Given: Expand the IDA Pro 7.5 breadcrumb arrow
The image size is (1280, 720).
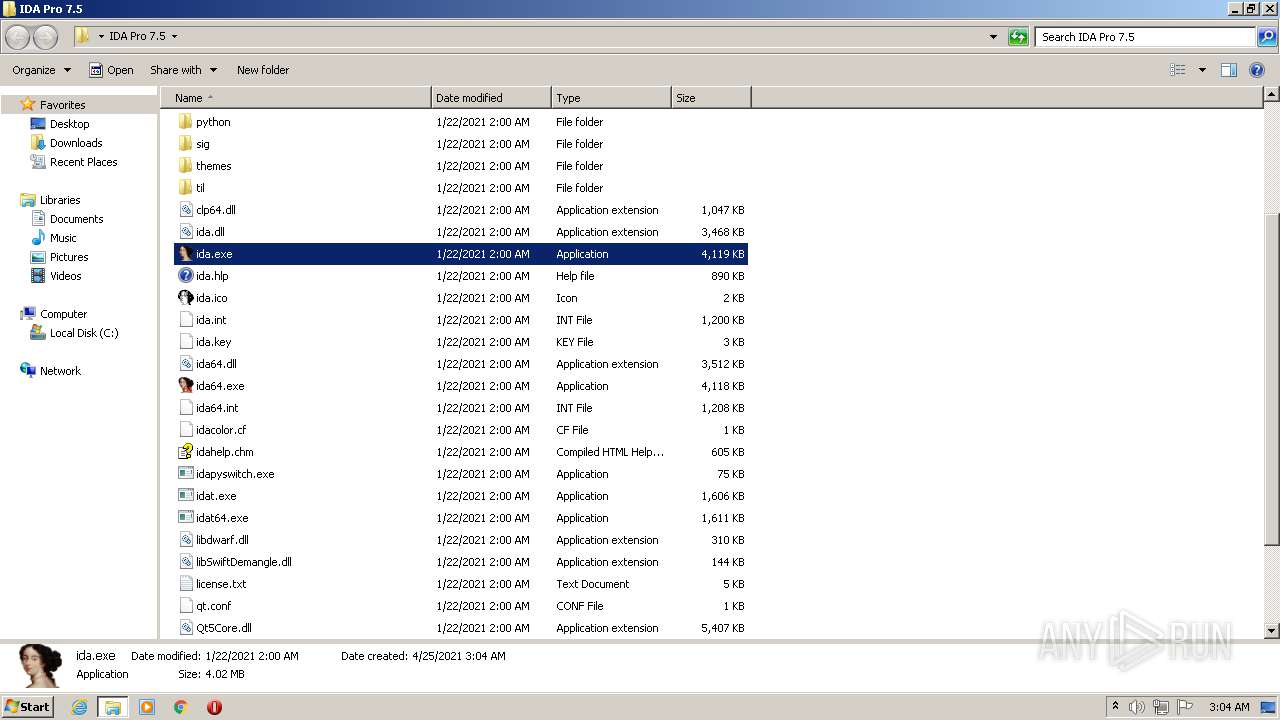Looking at the screenshot, I should click(x=174, y=37).
